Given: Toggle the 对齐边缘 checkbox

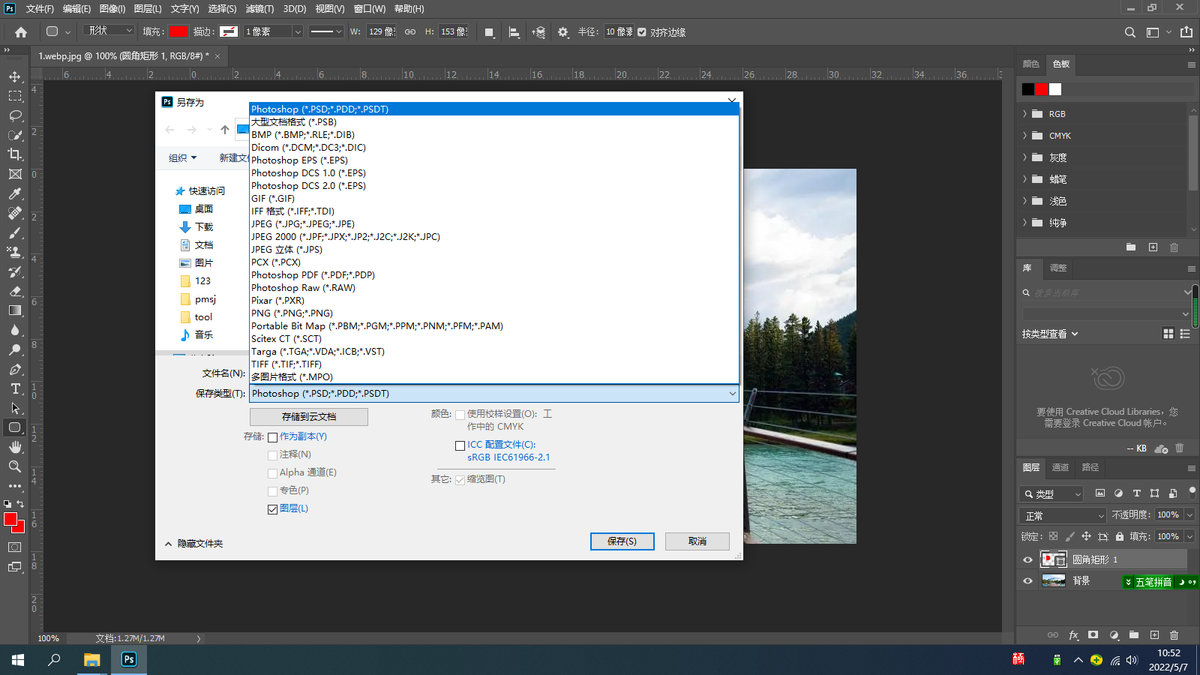Looking at the screenshot, I should pyautogui.click(x=642, y=32).
